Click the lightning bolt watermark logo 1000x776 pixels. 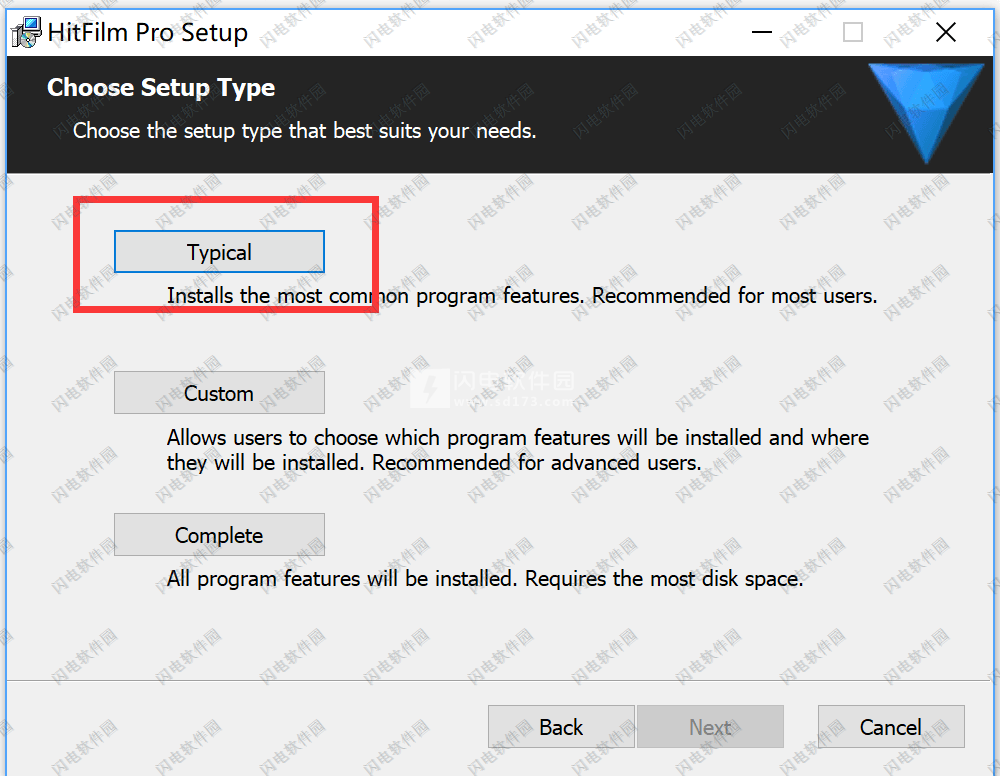click(x=430, y=388)
